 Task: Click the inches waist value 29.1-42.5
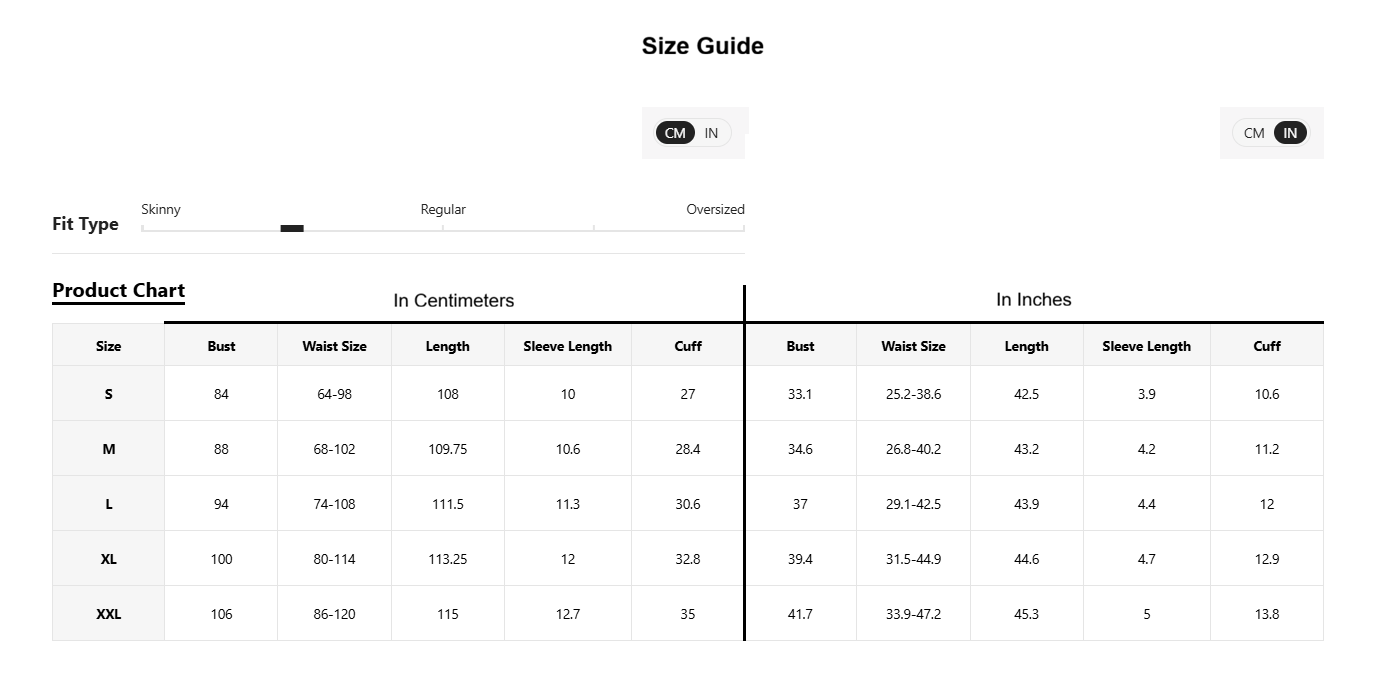(x=913, y=504)
